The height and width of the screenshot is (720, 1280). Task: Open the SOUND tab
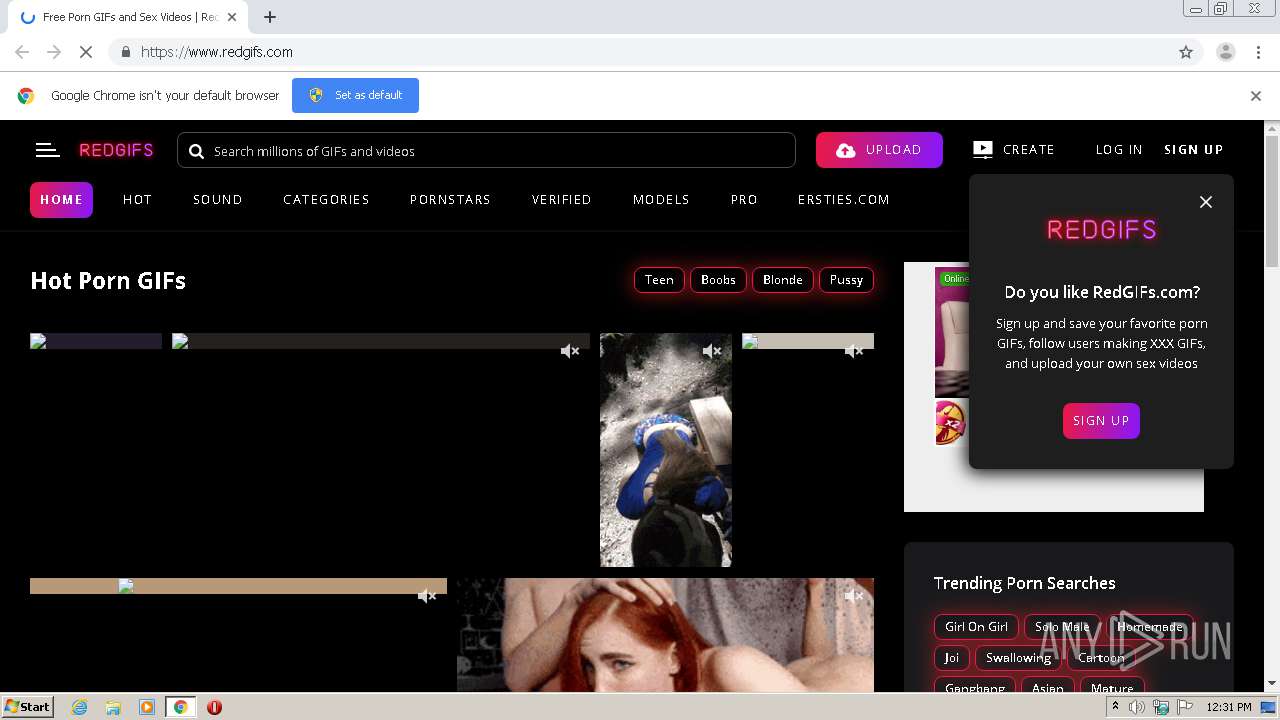click(217, 200)
